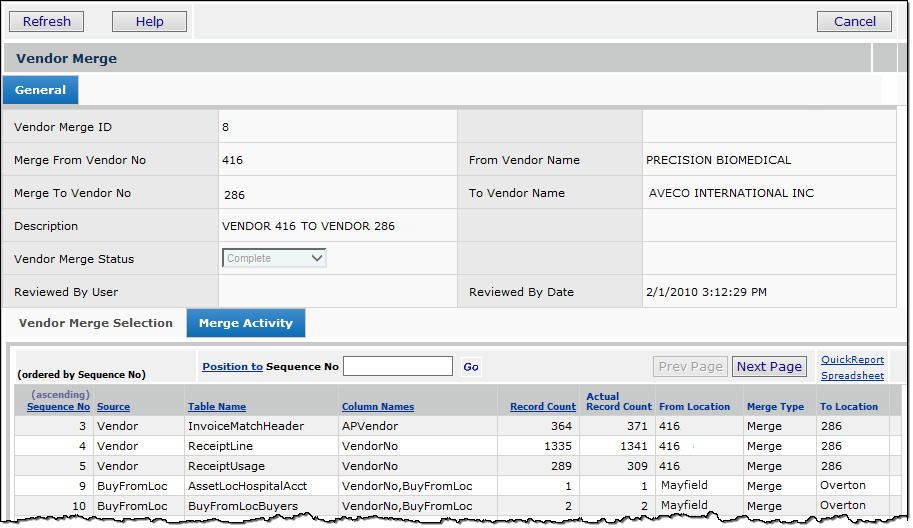This screenshot has width=913, height=528.
Task: Sort by Source column header
Action: [113, 407]
